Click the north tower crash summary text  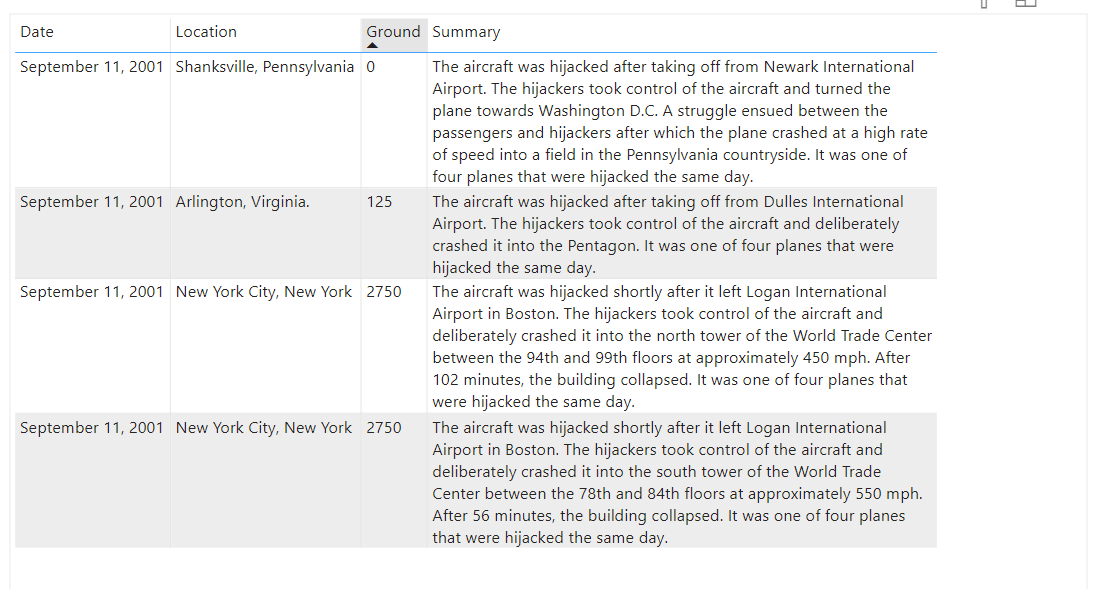click(x=680, y=346)
